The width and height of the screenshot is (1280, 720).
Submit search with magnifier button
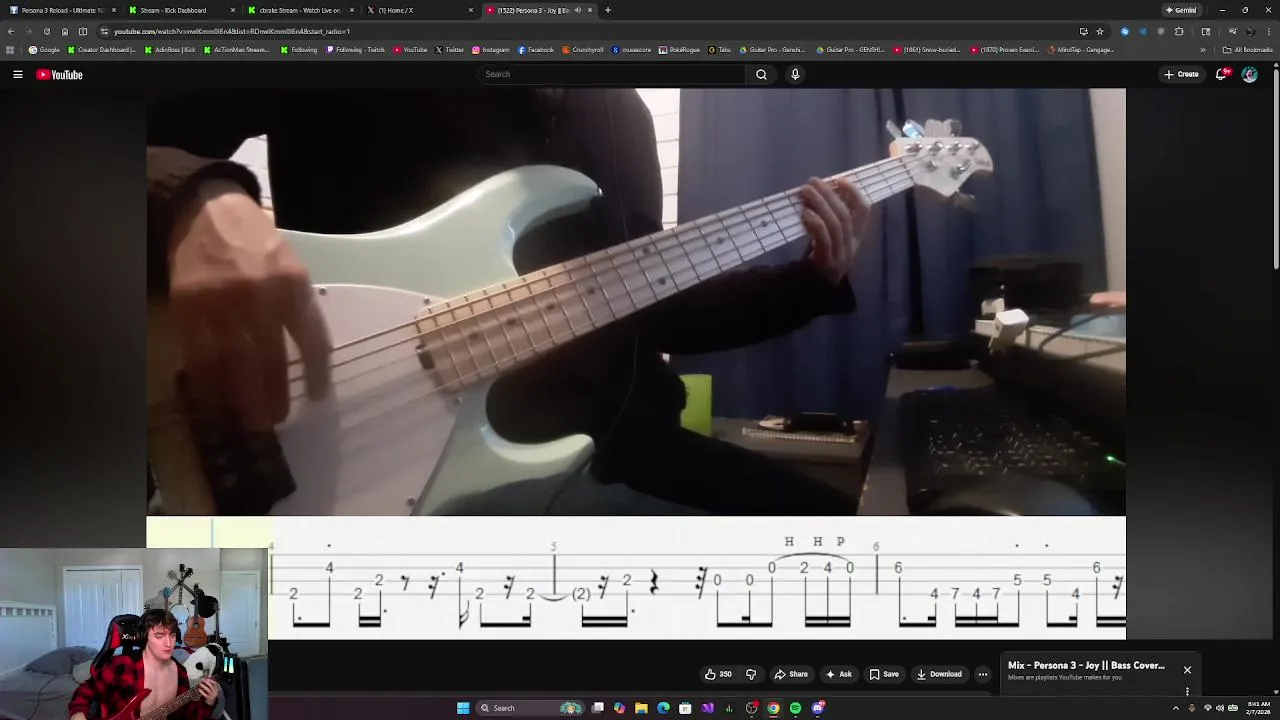[x=761, y=74]
